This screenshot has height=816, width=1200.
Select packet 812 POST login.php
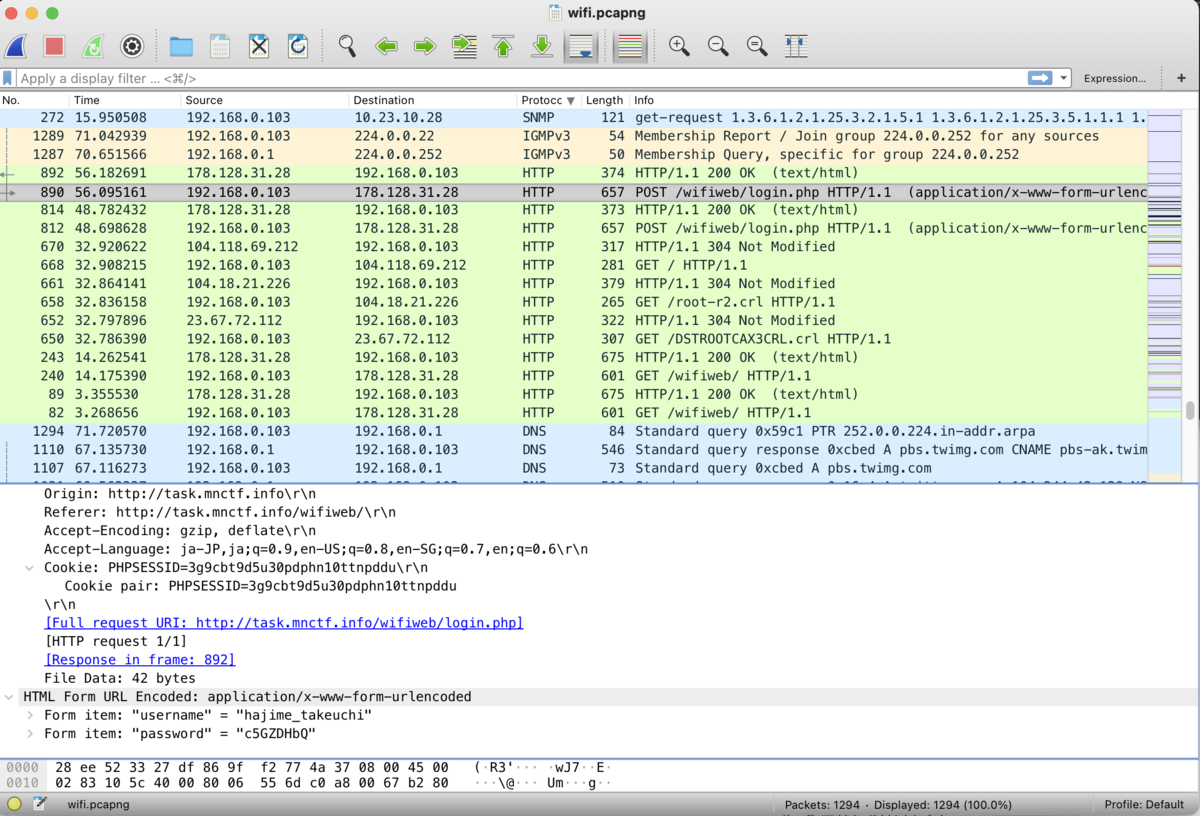pyautogui.click(x=574, y=228)
